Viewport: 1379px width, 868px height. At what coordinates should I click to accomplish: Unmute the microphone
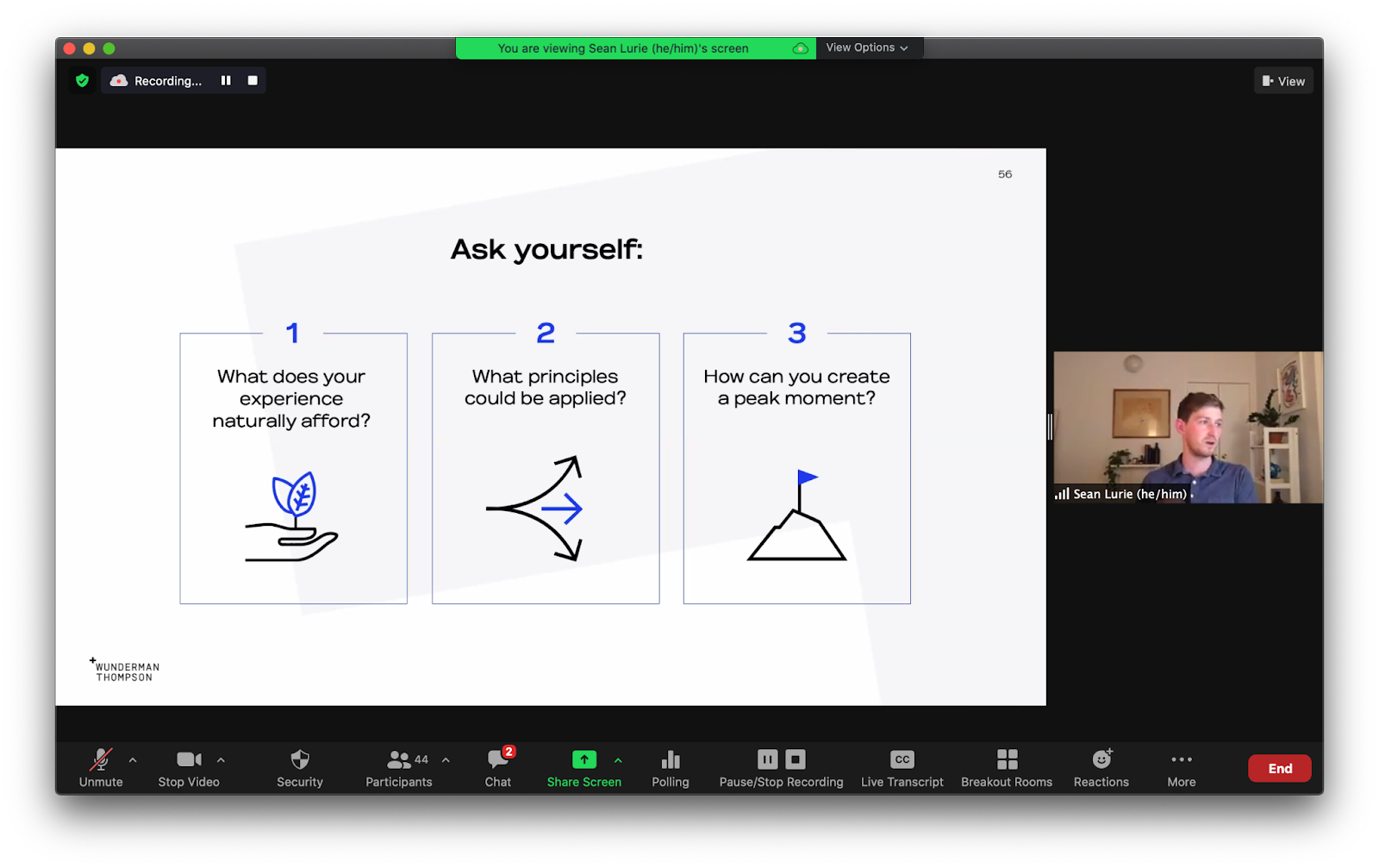coord(101,767)
